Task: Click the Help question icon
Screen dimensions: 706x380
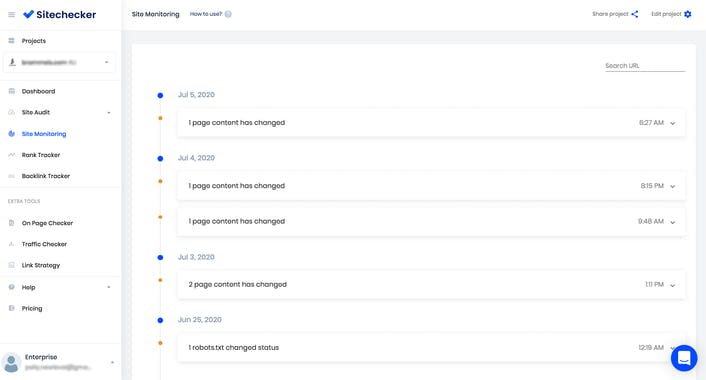Action: pos(11,287)
